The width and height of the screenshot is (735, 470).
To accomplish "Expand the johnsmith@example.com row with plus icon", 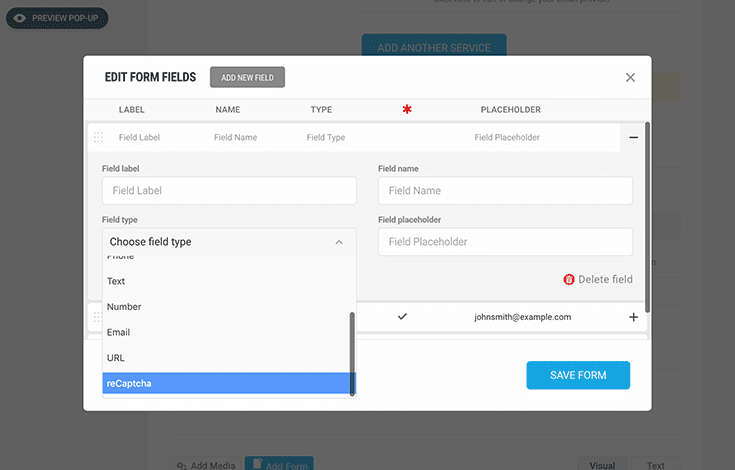I will [633, 317].
